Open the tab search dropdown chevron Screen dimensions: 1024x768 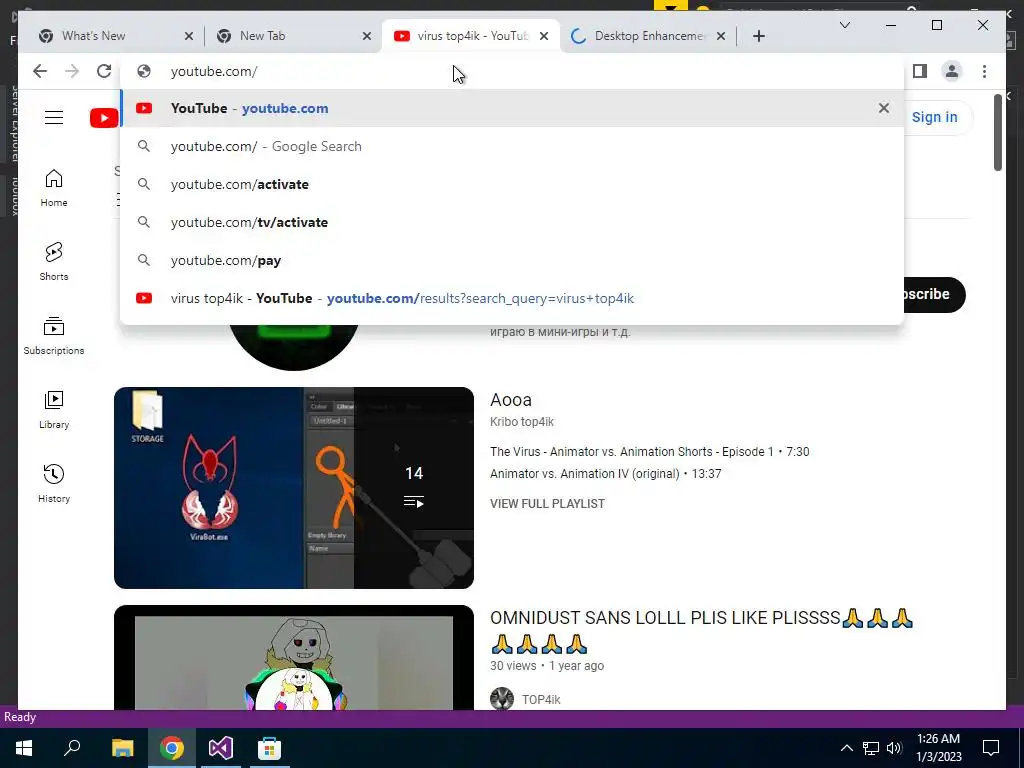pyautogui.click(x=844, y=25)
